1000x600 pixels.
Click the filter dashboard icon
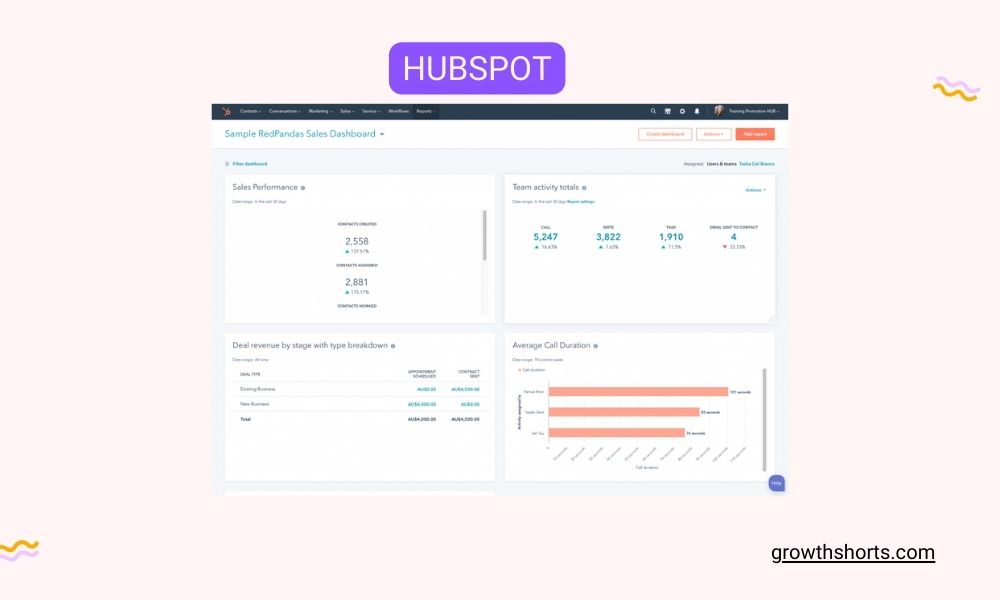(x=229, y=163)
